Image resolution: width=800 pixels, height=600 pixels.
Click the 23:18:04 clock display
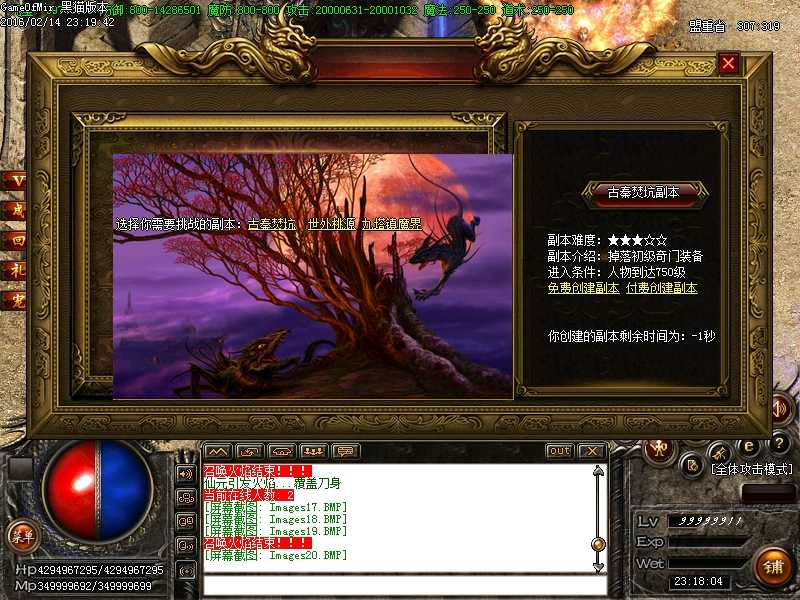(699, 581)
